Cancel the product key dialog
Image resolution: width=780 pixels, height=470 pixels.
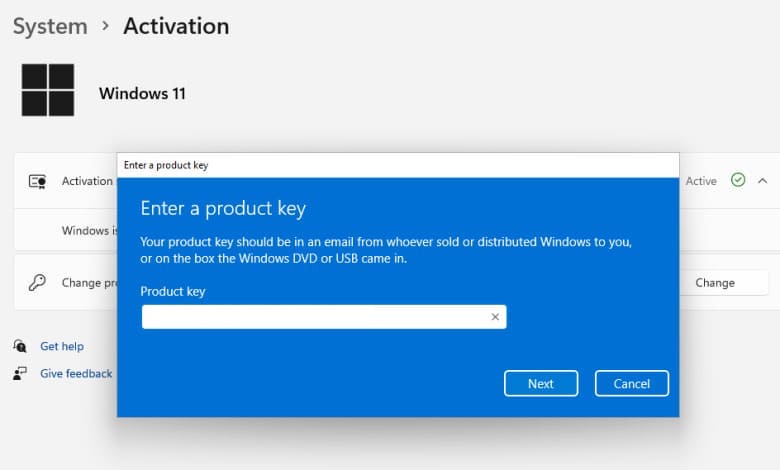(x=631, y=383)
